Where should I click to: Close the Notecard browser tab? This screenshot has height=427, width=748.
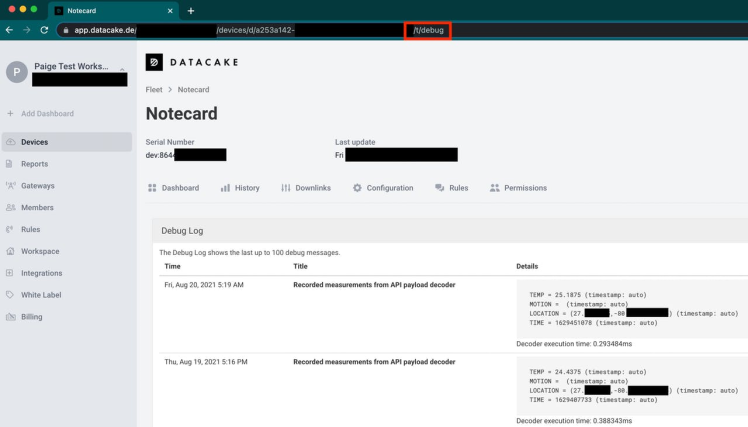(170, 10)
